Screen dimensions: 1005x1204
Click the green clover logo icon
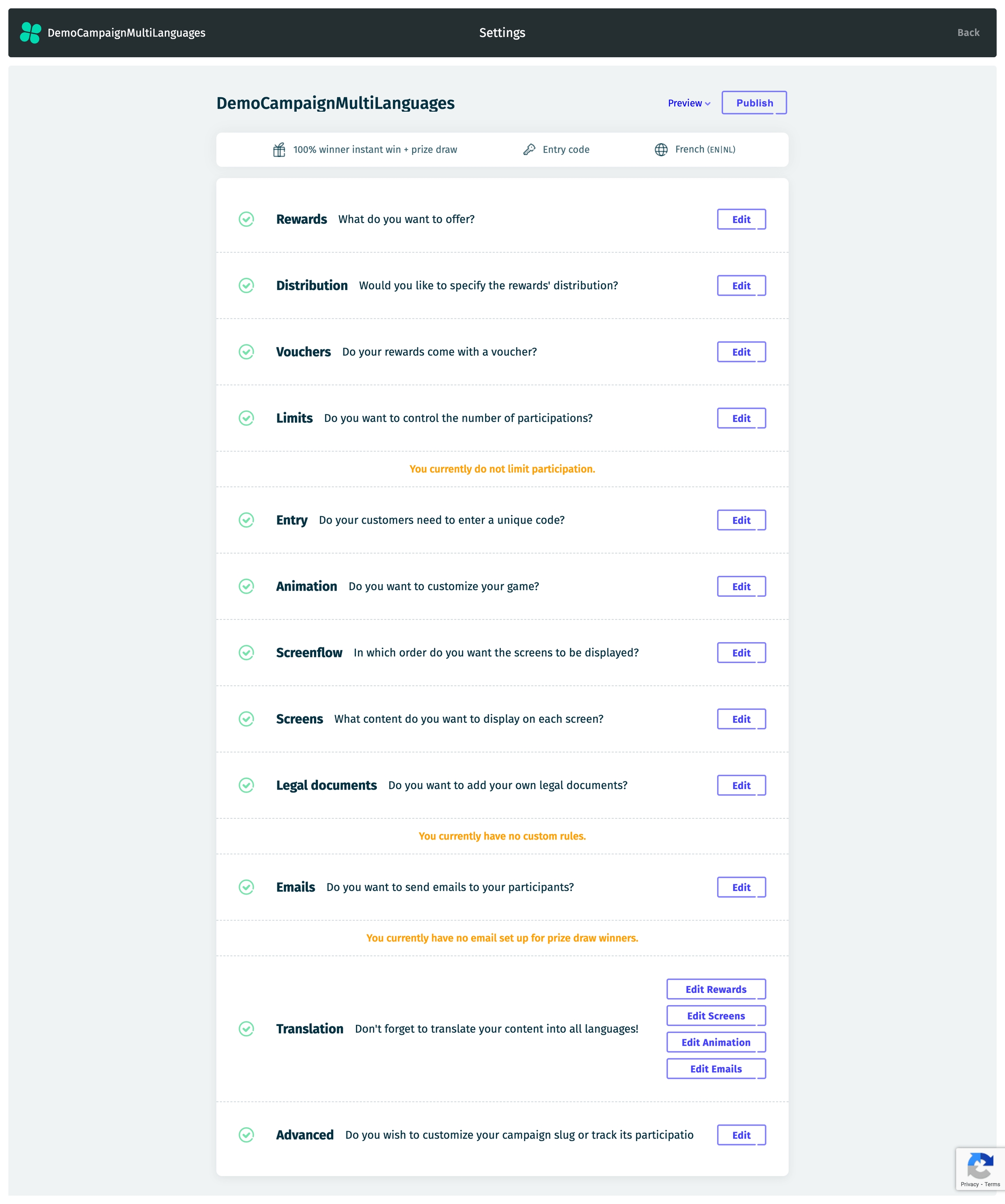click(31, 33)
